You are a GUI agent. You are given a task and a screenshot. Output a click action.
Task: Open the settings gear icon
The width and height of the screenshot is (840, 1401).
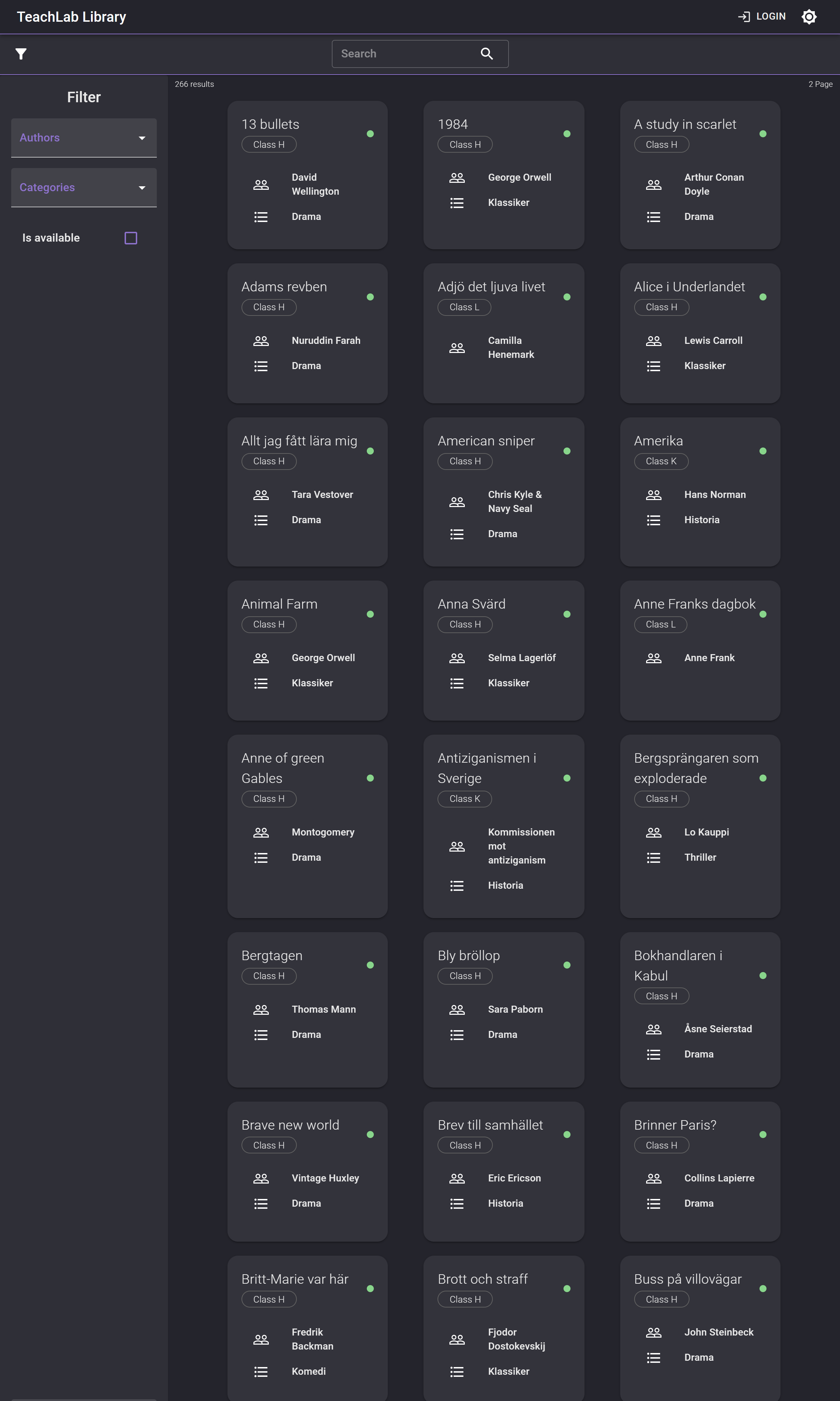[x=809, y=16]
